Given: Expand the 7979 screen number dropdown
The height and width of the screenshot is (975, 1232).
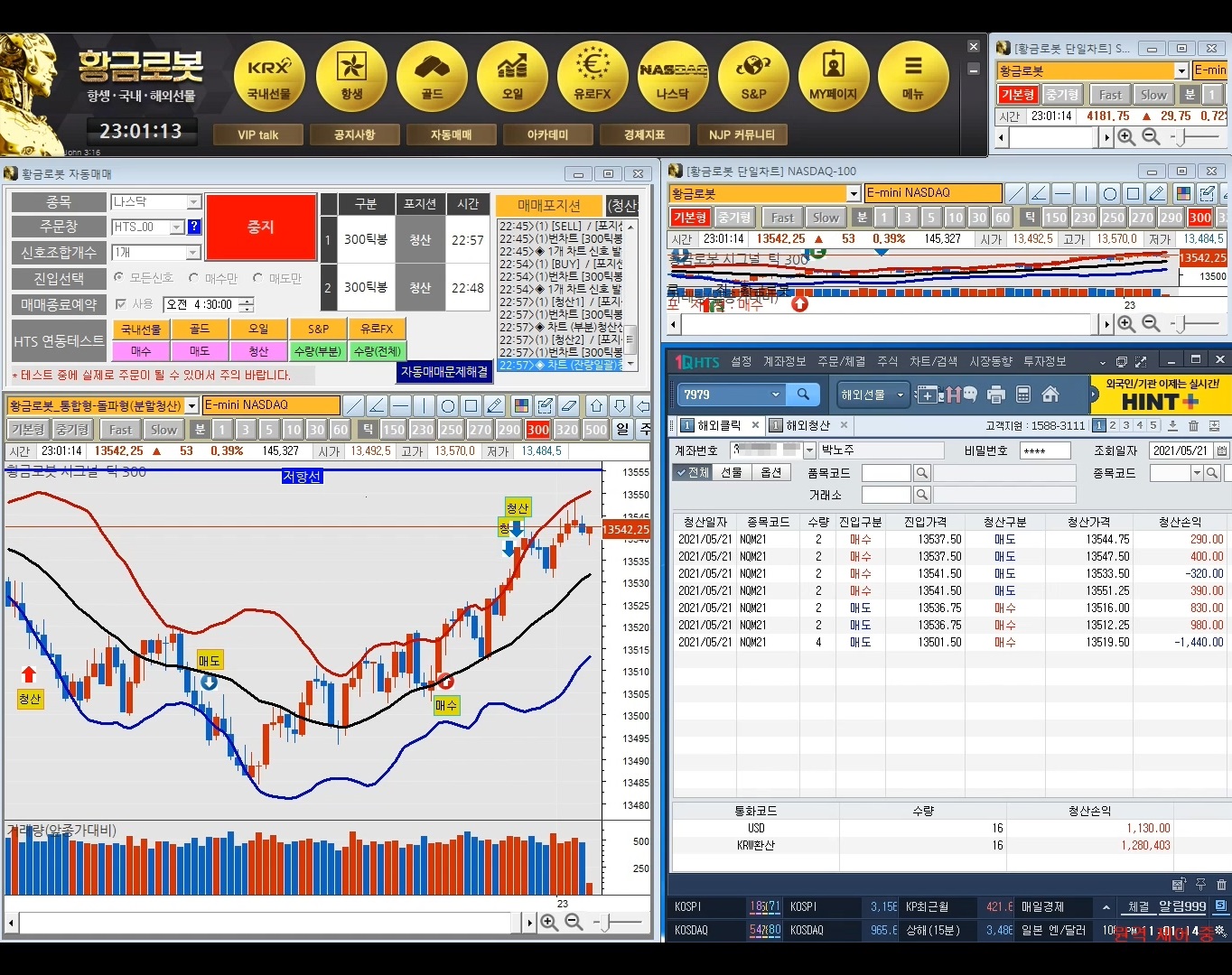Looking at the screenshot, I should coord(775,395).
